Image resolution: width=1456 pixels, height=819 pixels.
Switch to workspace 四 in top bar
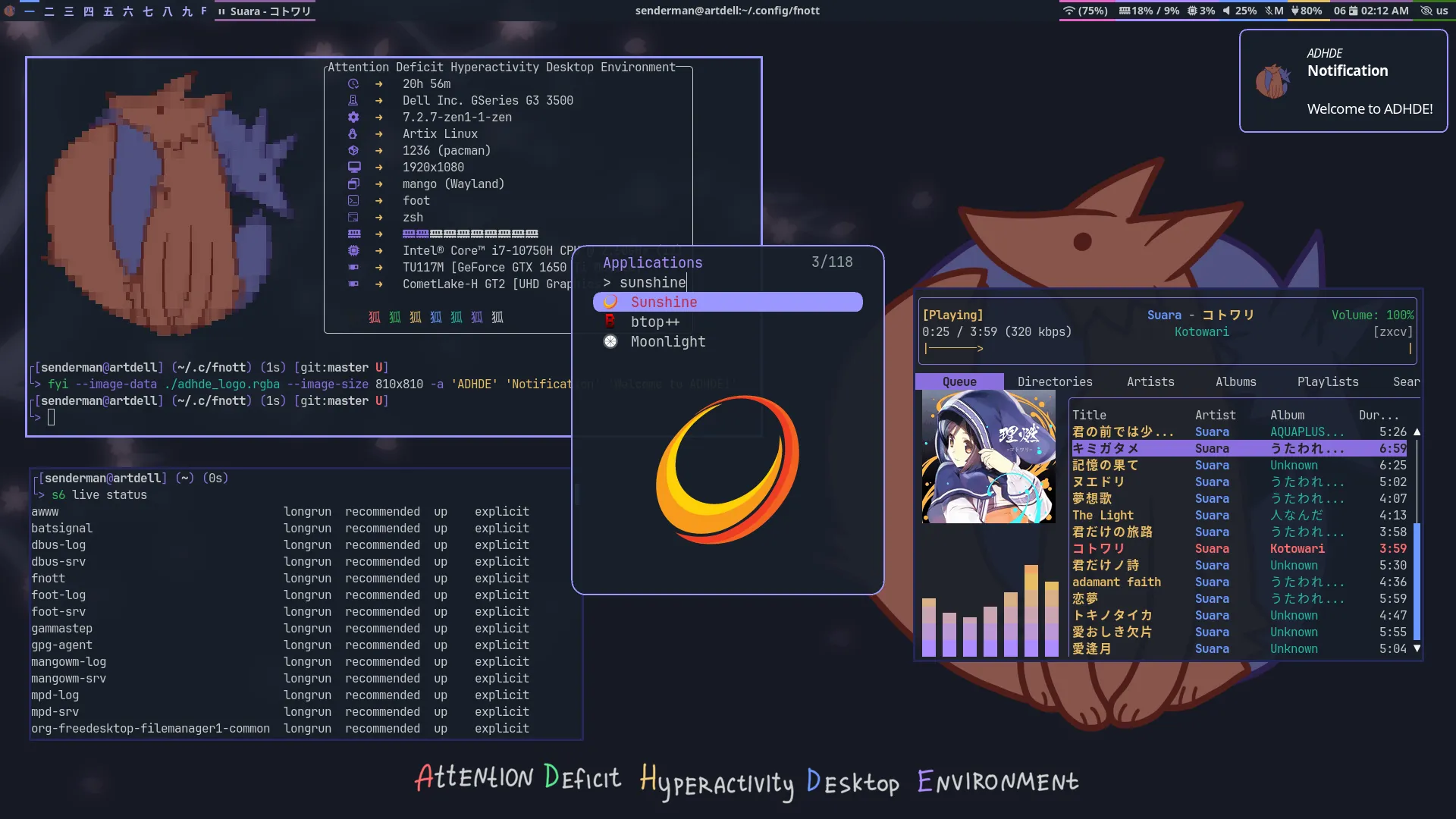coord(89,11)
